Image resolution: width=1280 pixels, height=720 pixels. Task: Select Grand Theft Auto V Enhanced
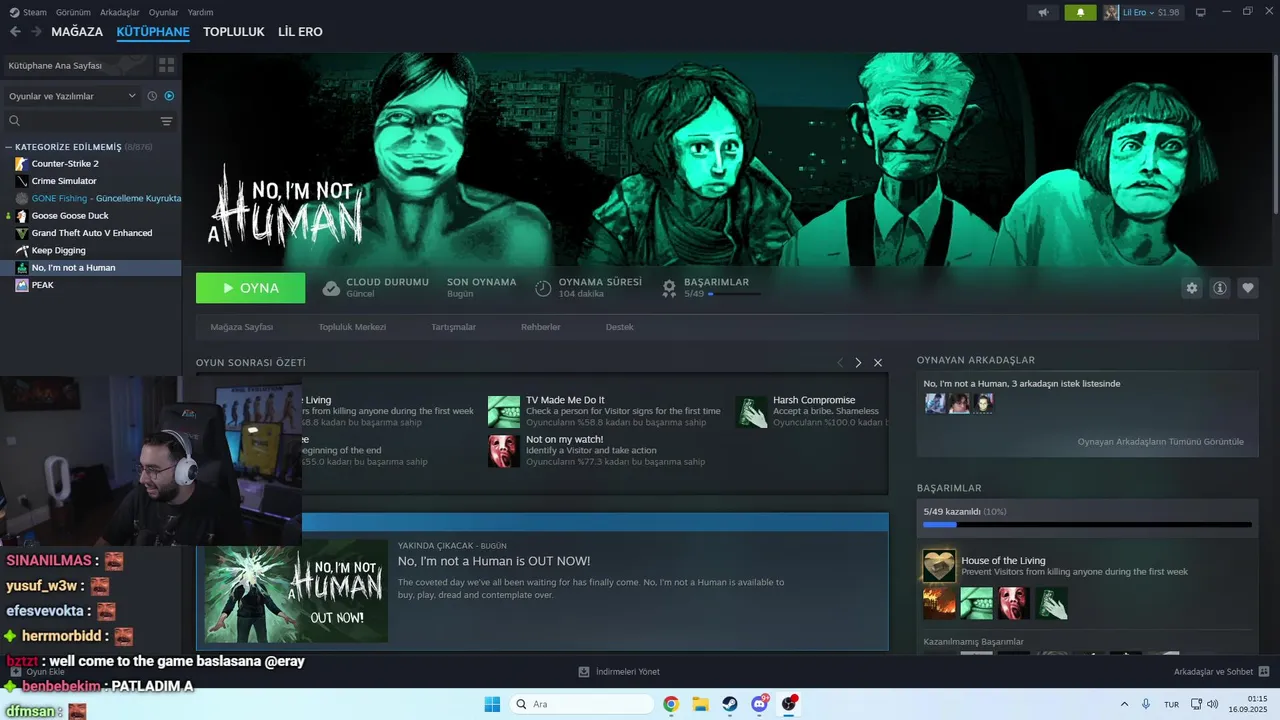pyautogui.click(x=90, y=233)
